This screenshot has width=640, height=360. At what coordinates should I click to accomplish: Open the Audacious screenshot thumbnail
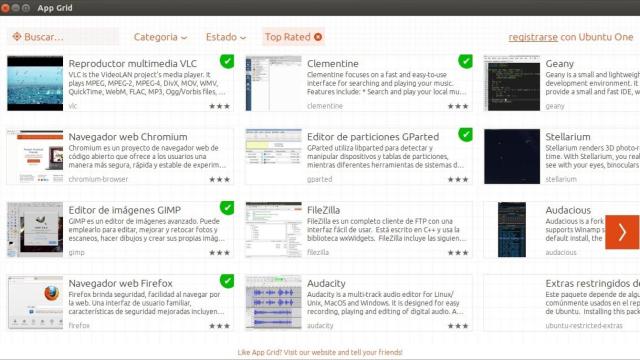(x=512, y=229)
